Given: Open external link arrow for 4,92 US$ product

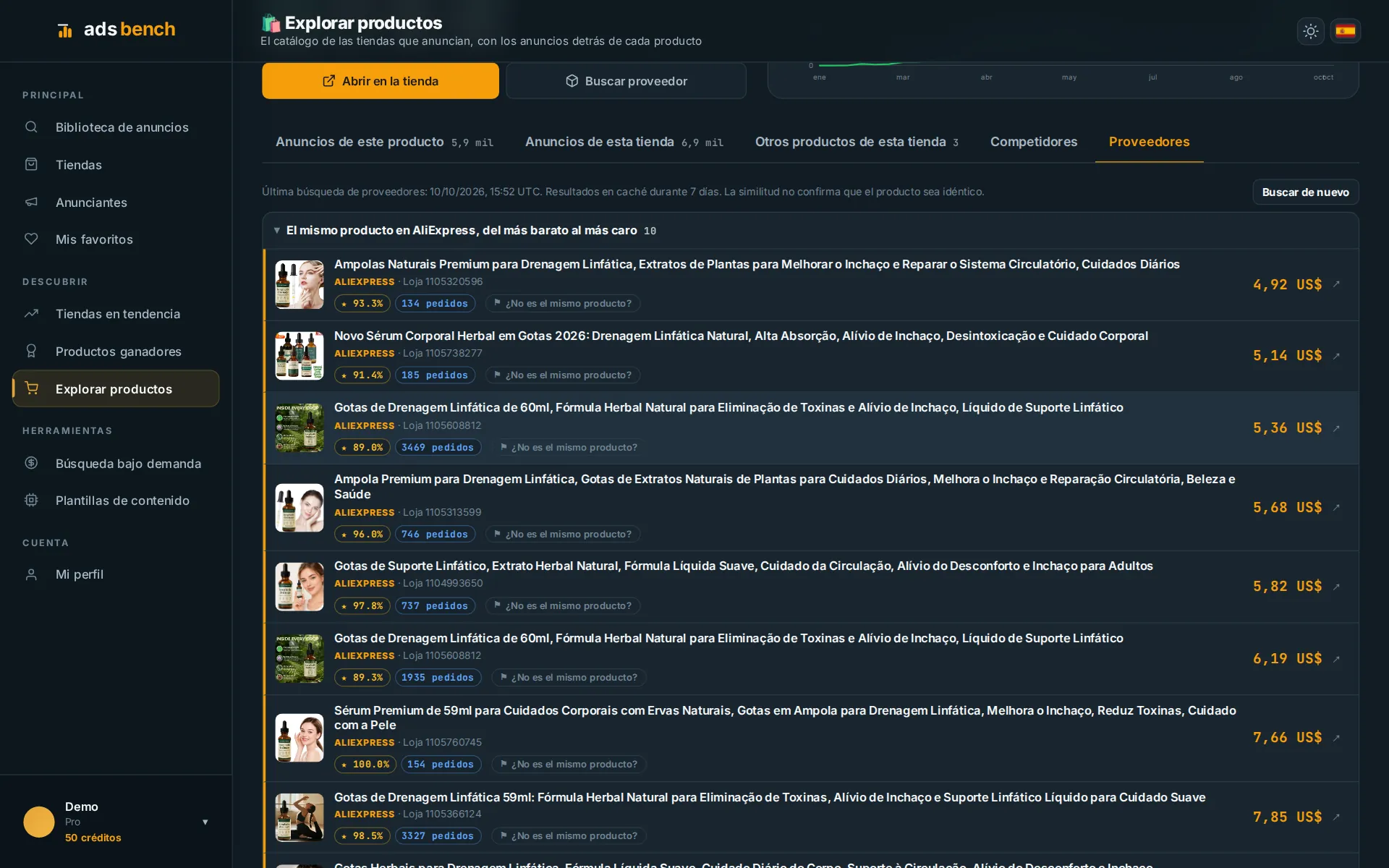Looking at the screenshot, I should click(1337, 284).
